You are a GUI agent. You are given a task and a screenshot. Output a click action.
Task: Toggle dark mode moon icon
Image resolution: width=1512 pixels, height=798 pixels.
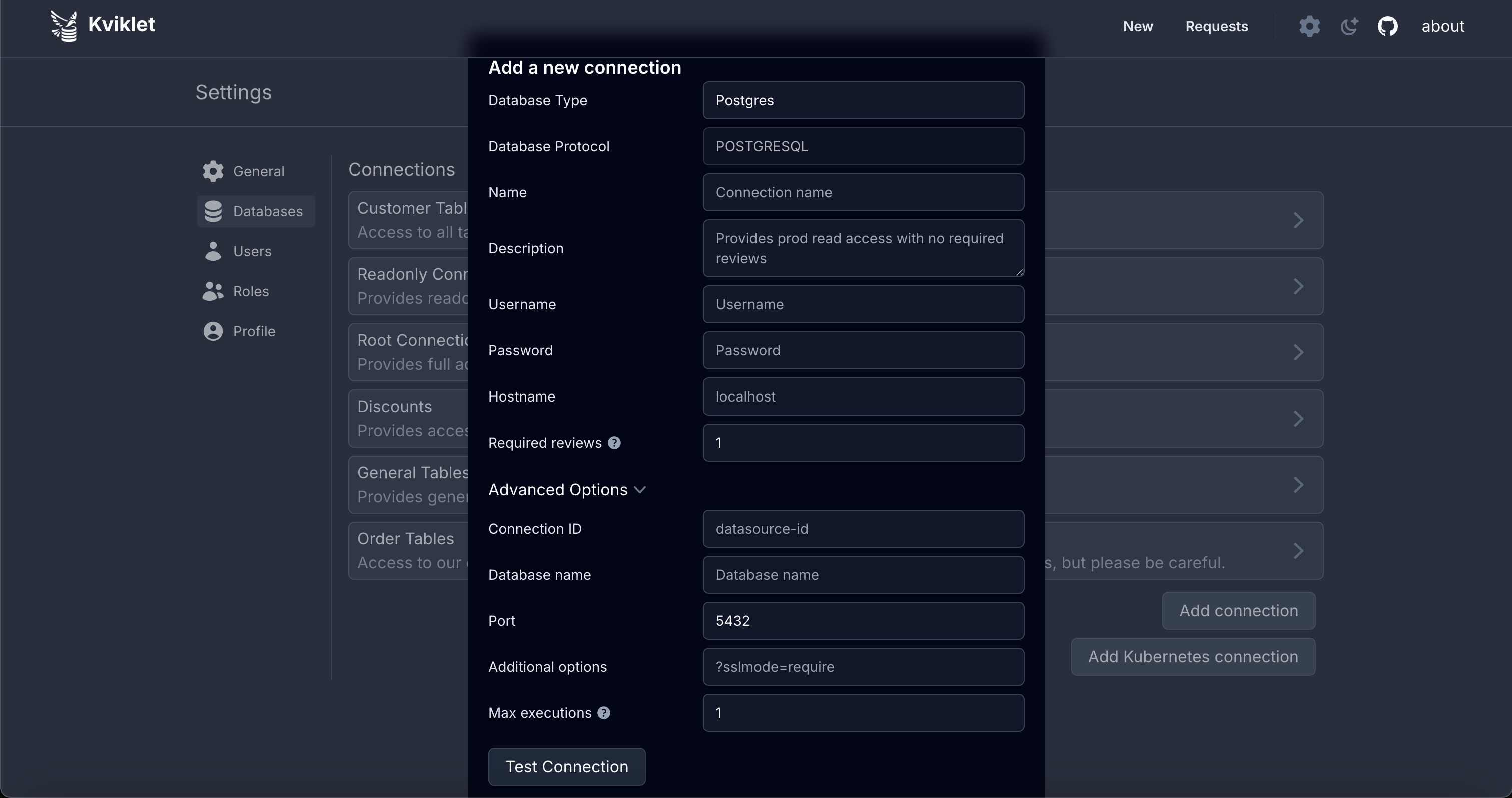click(x=1349, y=27)
